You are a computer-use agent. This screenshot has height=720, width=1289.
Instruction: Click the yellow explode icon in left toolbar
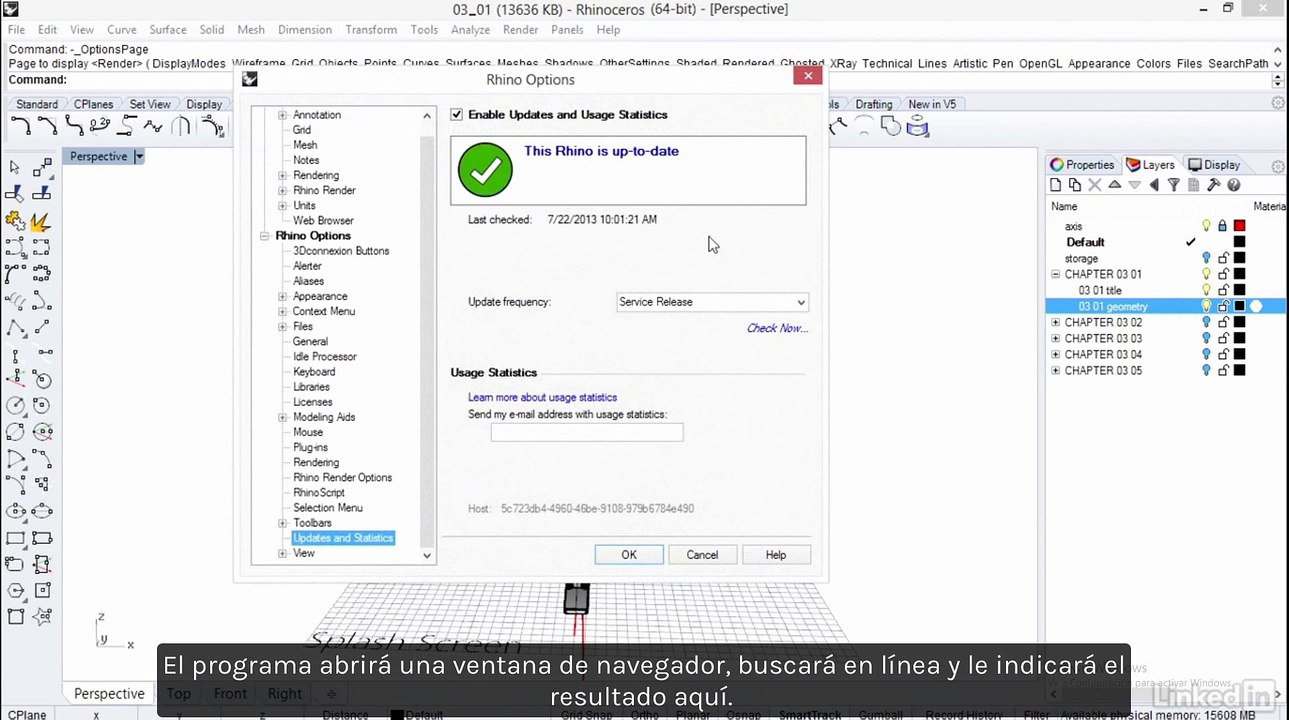tap(41, 220)
